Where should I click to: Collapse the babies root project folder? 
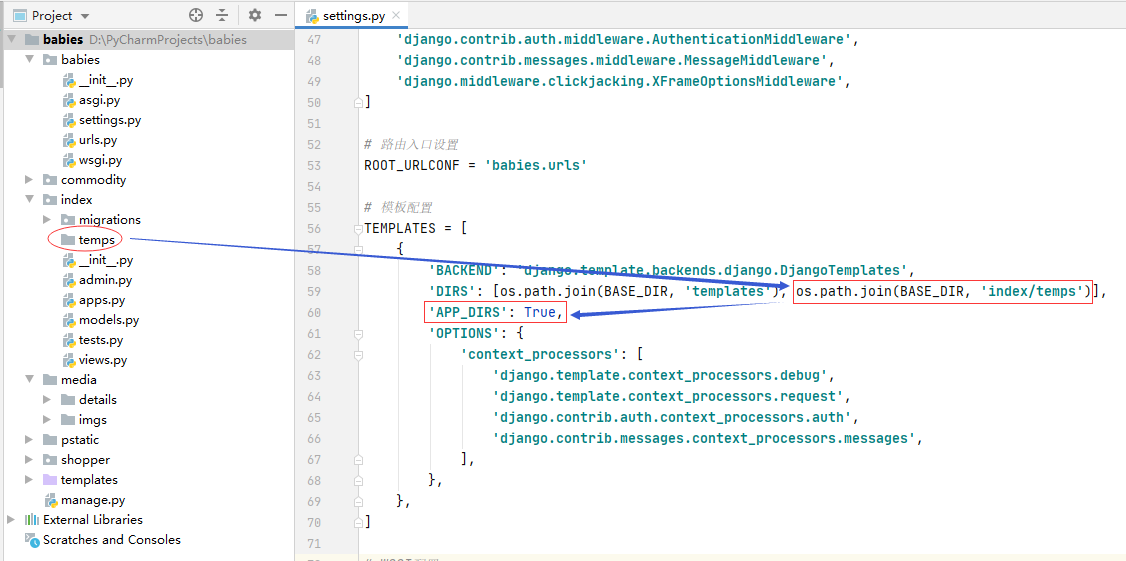(11, 40)
